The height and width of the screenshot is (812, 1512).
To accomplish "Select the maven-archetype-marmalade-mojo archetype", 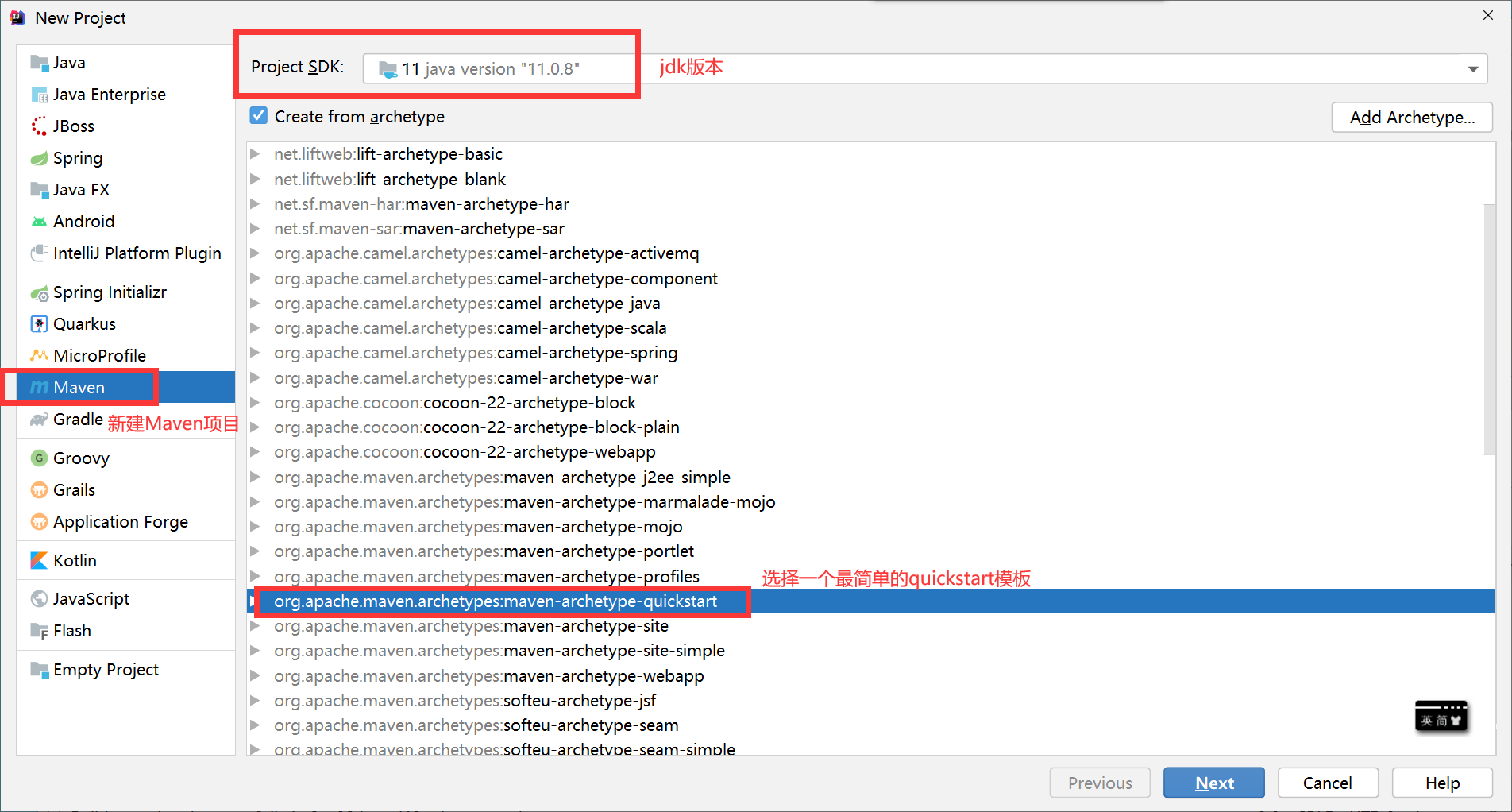I will click(871, 502).
